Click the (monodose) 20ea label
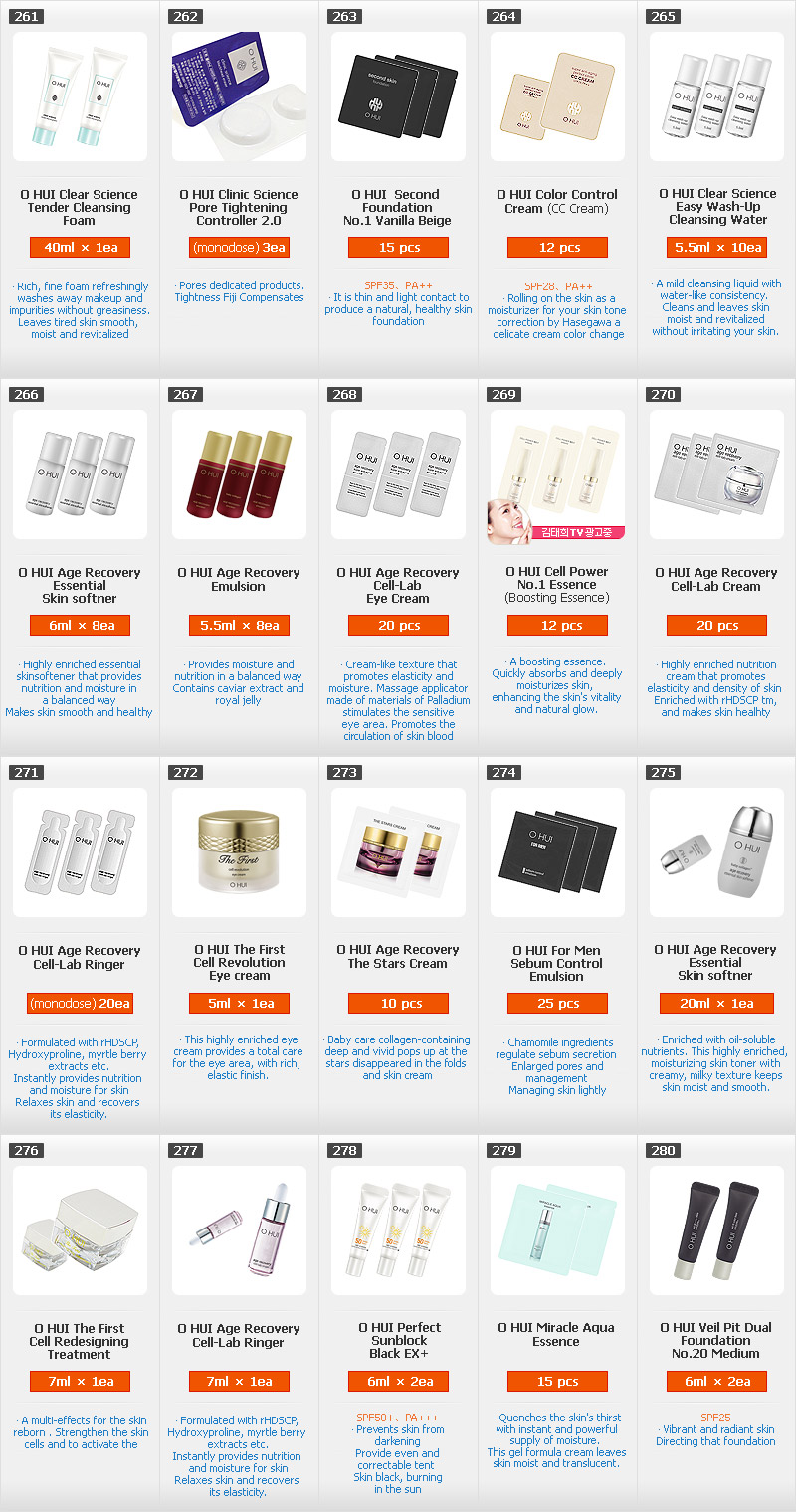The height and width of the screenshot is (1512, 796). tap(80, 1004)
